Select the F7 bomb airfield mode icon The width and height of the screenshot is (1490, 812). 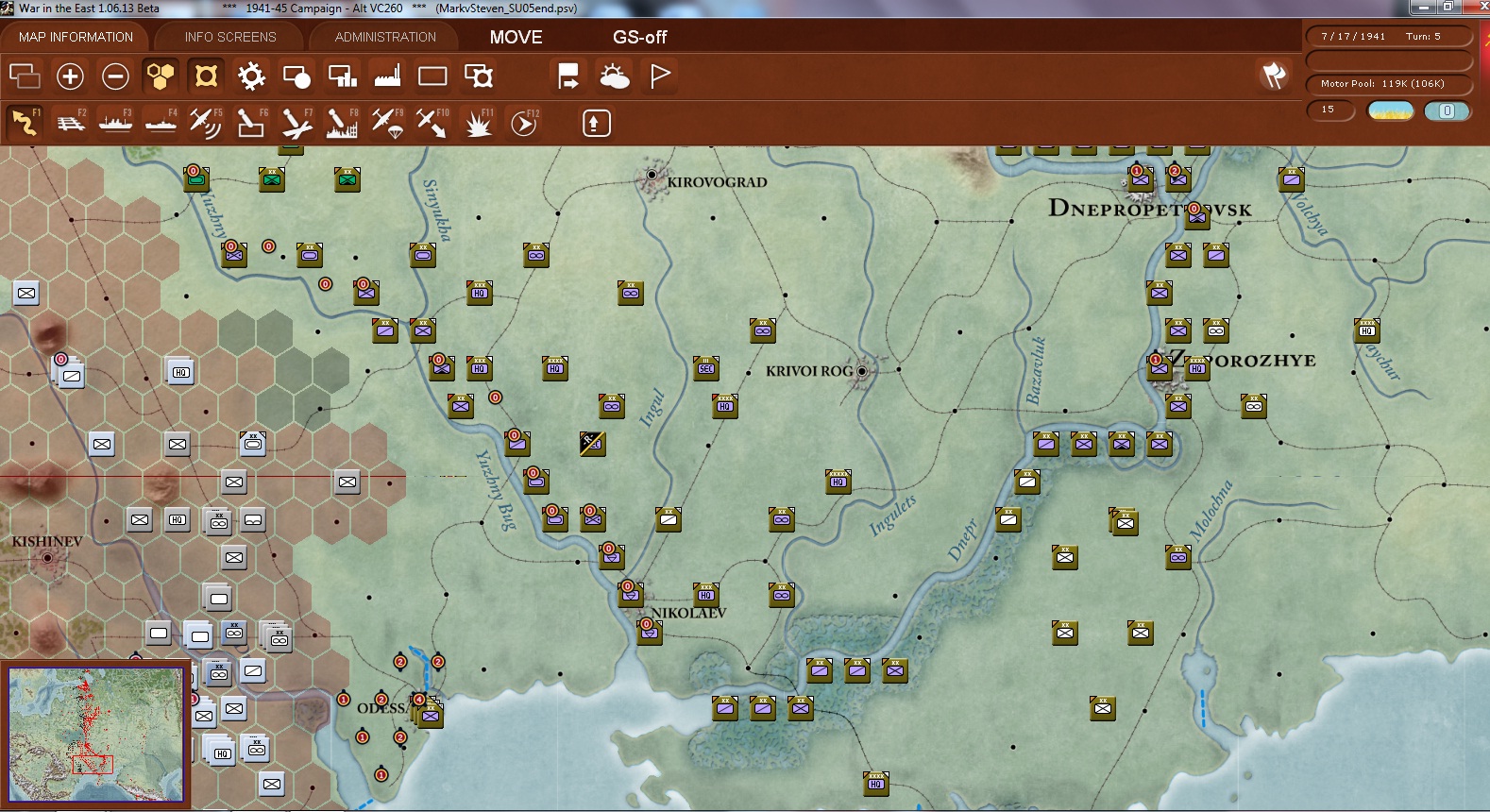(296, 123)
